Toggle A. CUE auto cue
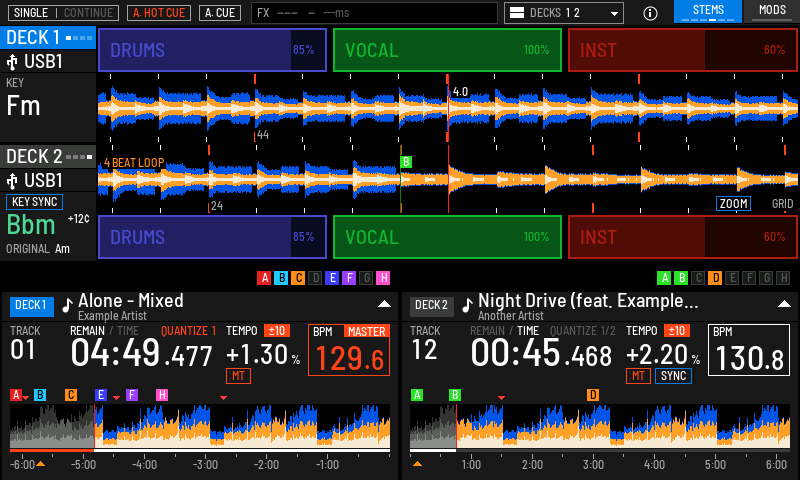Image resolution: width=800 pixels, height=480 pixels. pyautogui.click(x=220, y=13)
